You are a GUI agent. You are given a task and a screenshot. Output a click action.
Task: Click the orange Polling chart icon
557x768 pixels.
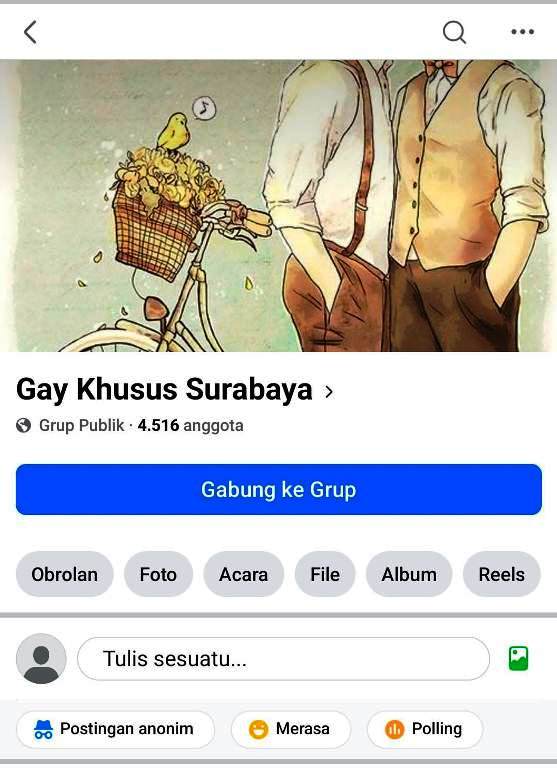394,729
